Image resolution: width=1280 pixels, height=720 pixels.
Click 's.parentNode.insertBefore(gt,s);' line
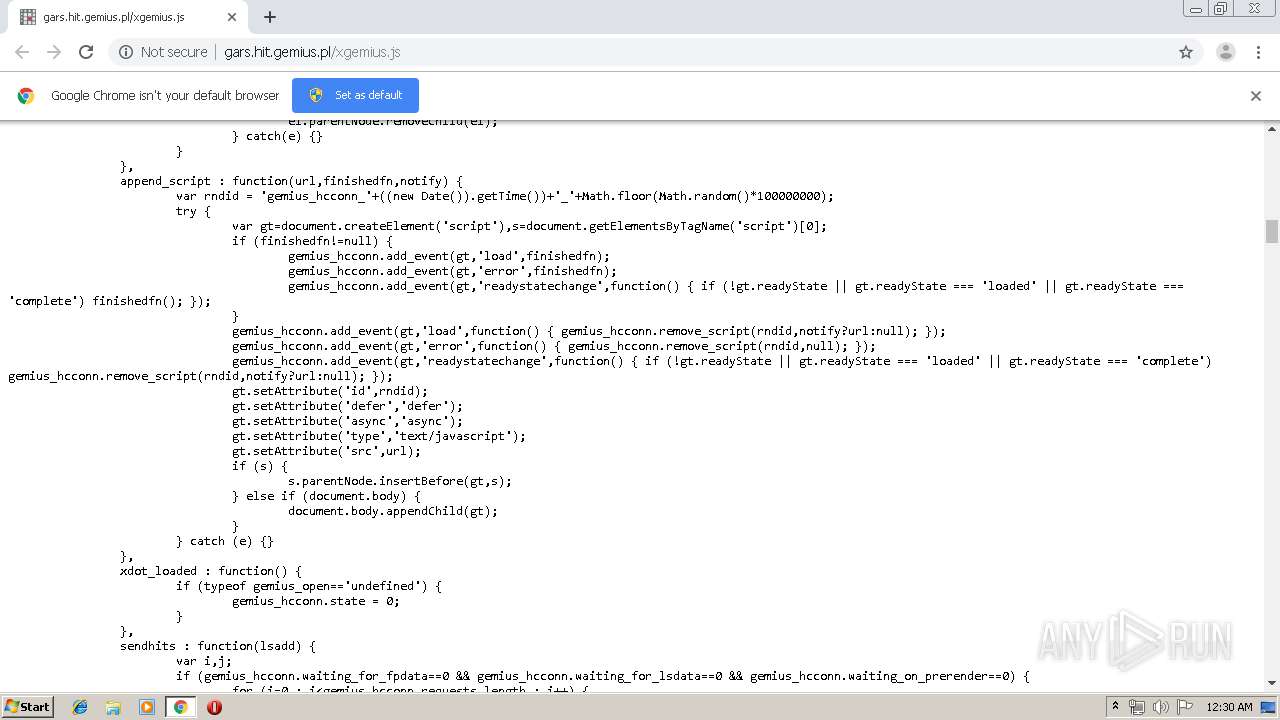[399, 481]
